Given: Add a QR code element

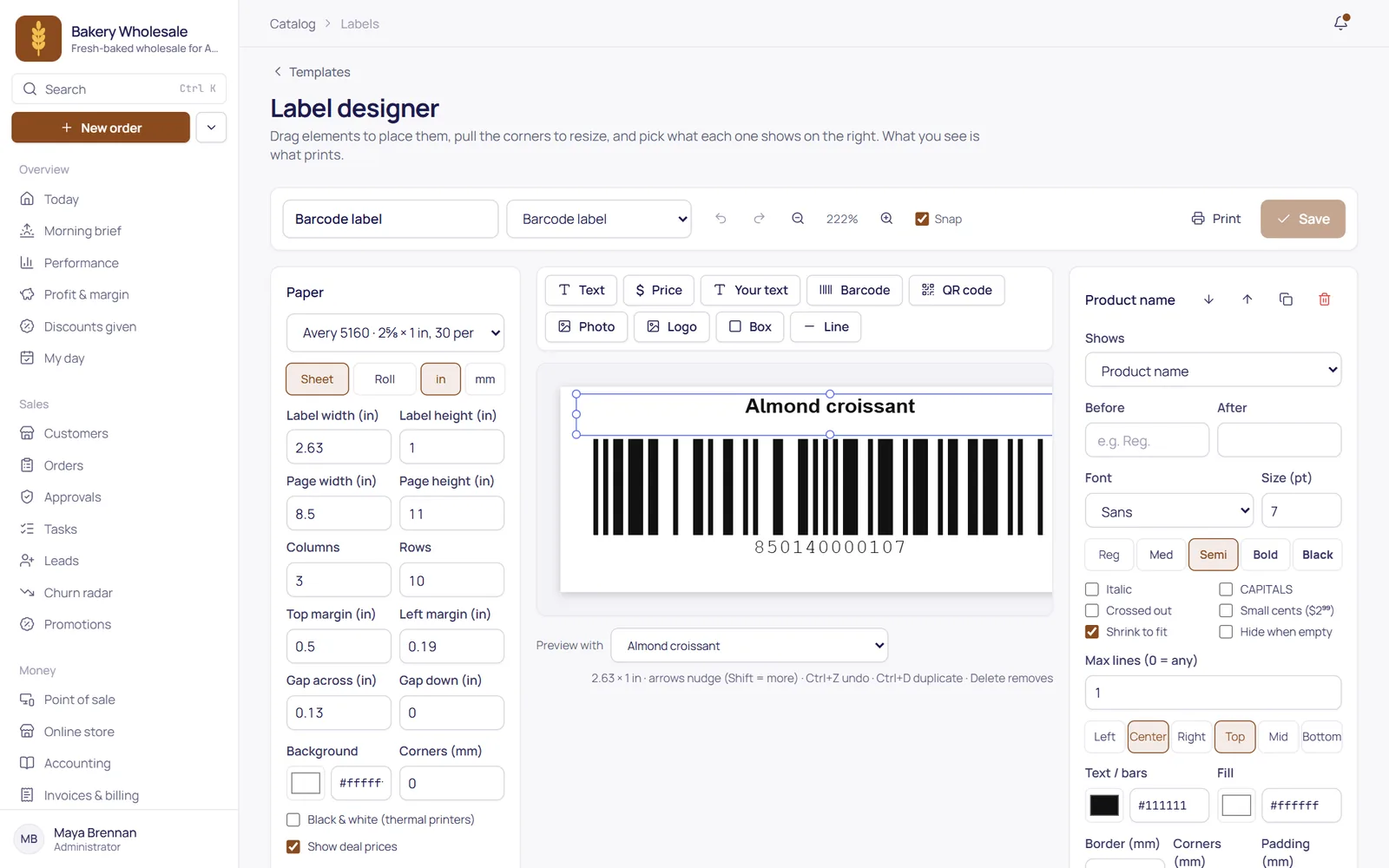Looking at the screenshot, I should [x=957, y=290].
